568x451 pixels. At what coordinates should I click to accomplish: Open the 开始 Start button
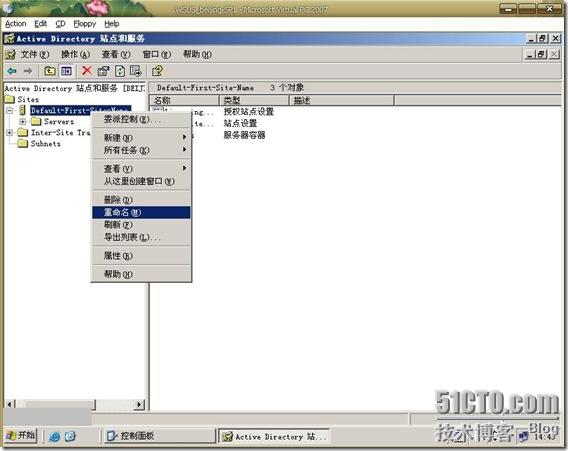tap(21, 435)
